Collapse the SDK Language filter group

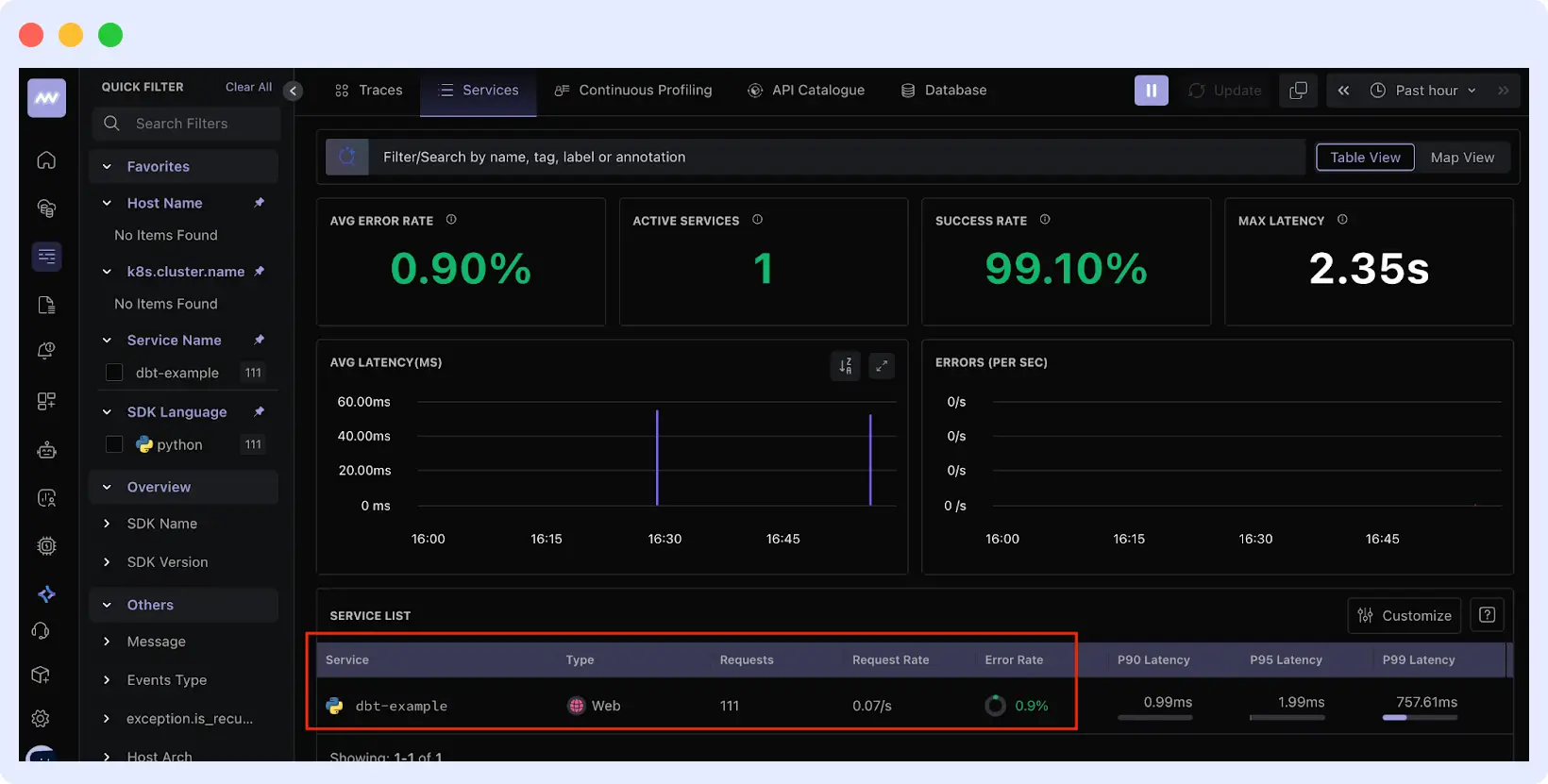107,411
